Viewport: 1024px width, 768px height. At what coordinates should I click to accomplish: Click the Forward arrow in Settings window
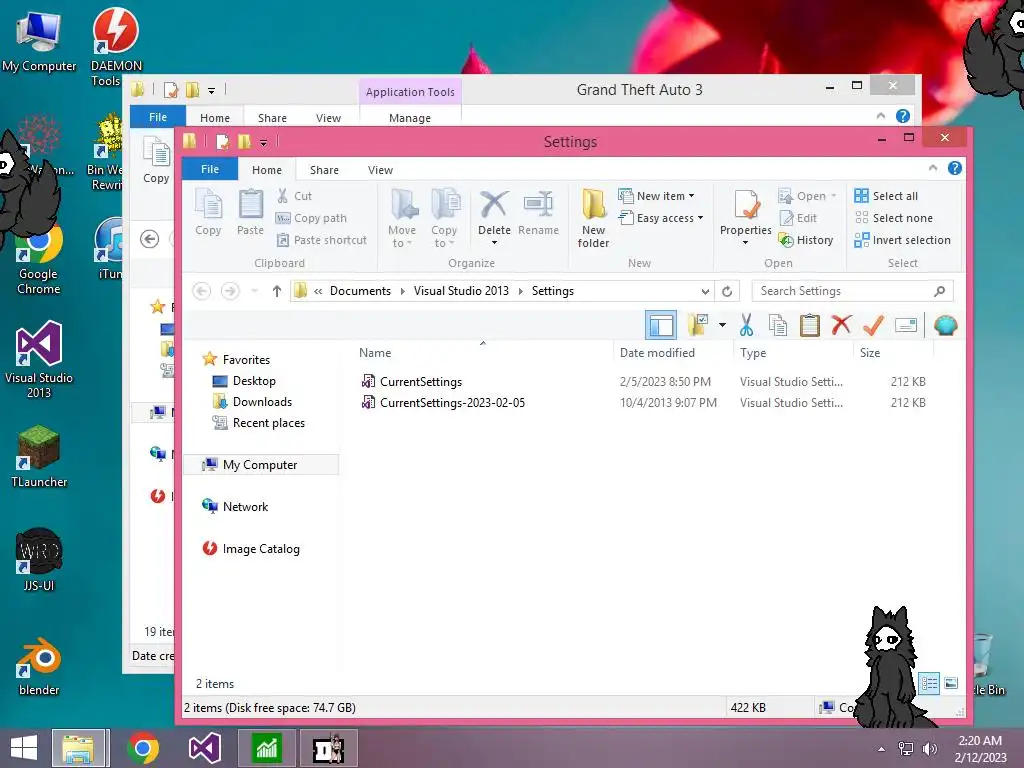pyautogui.click(x=230, y=291)
